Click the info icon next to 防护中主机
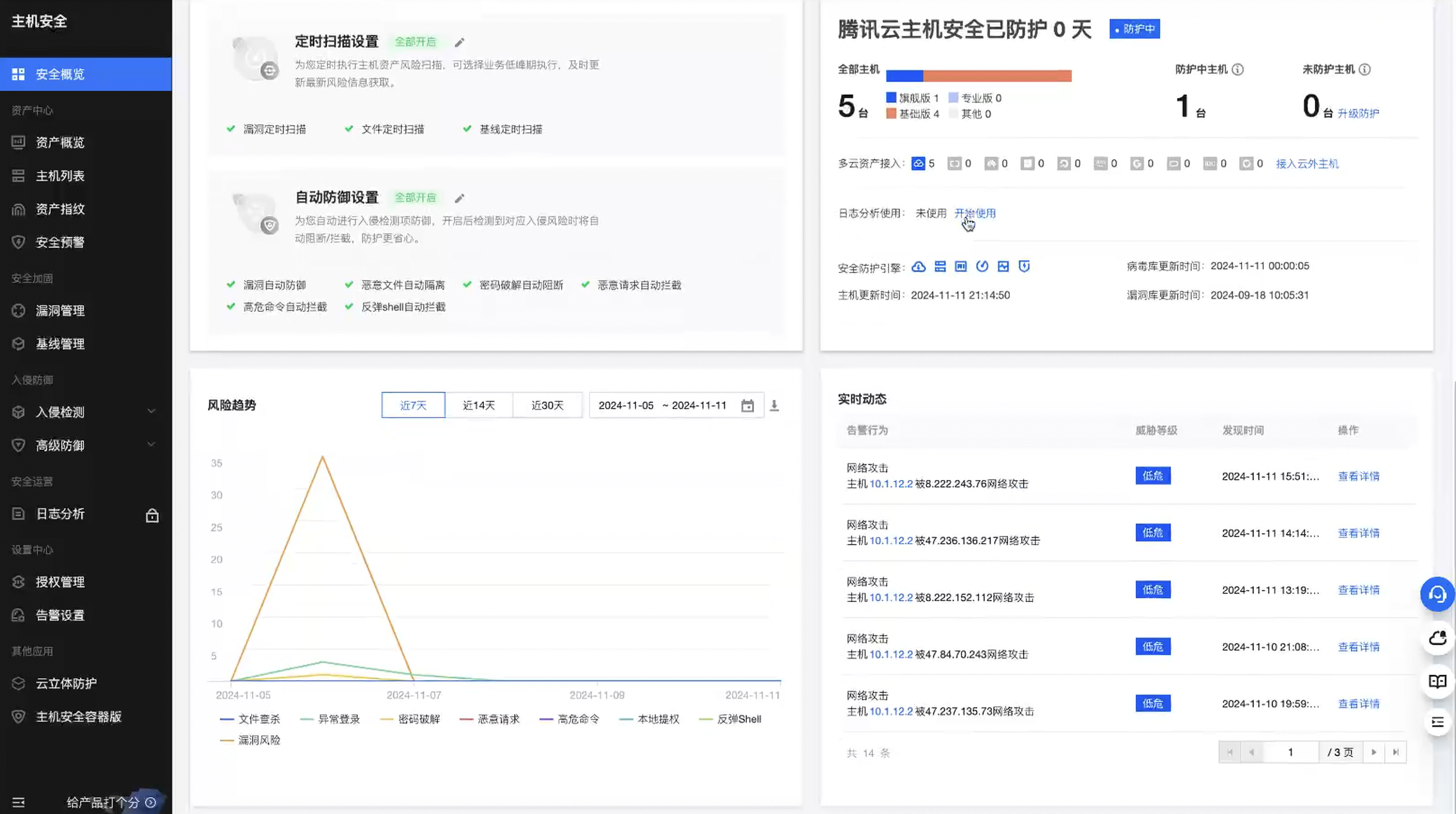This screenshot has height=814, width=1456. 1238,70
